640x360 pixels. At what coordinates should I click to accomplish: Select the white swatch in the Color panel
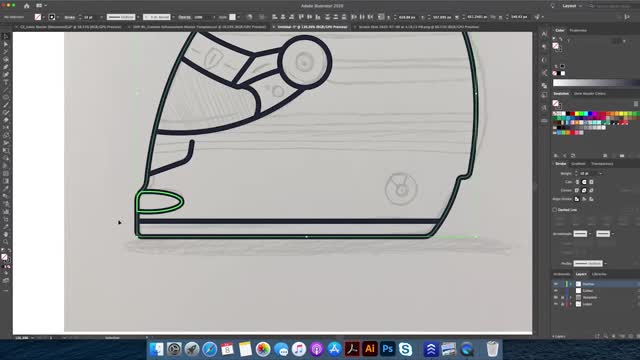563,73
